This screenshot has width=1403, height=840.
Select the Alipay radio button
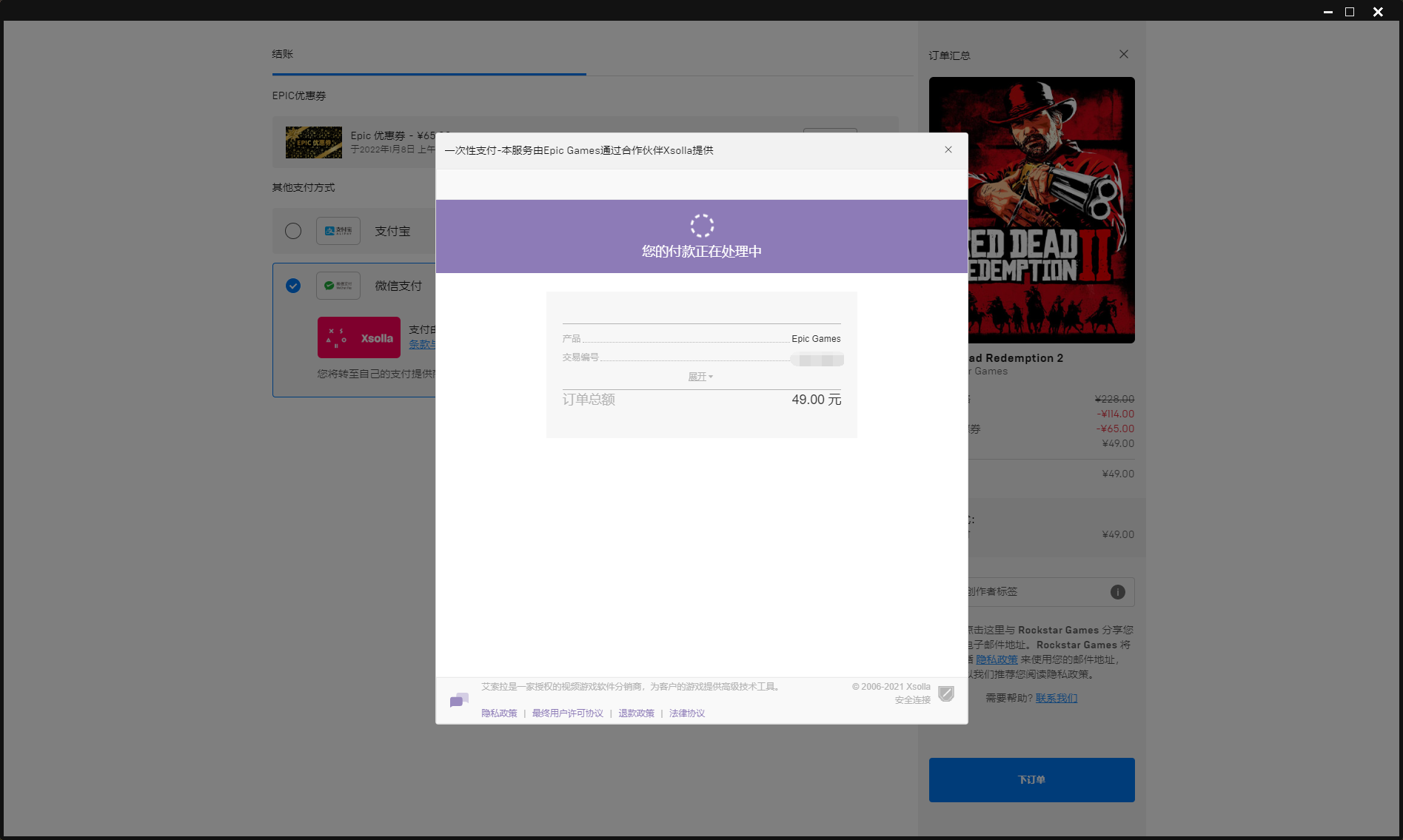coord(293,231)
